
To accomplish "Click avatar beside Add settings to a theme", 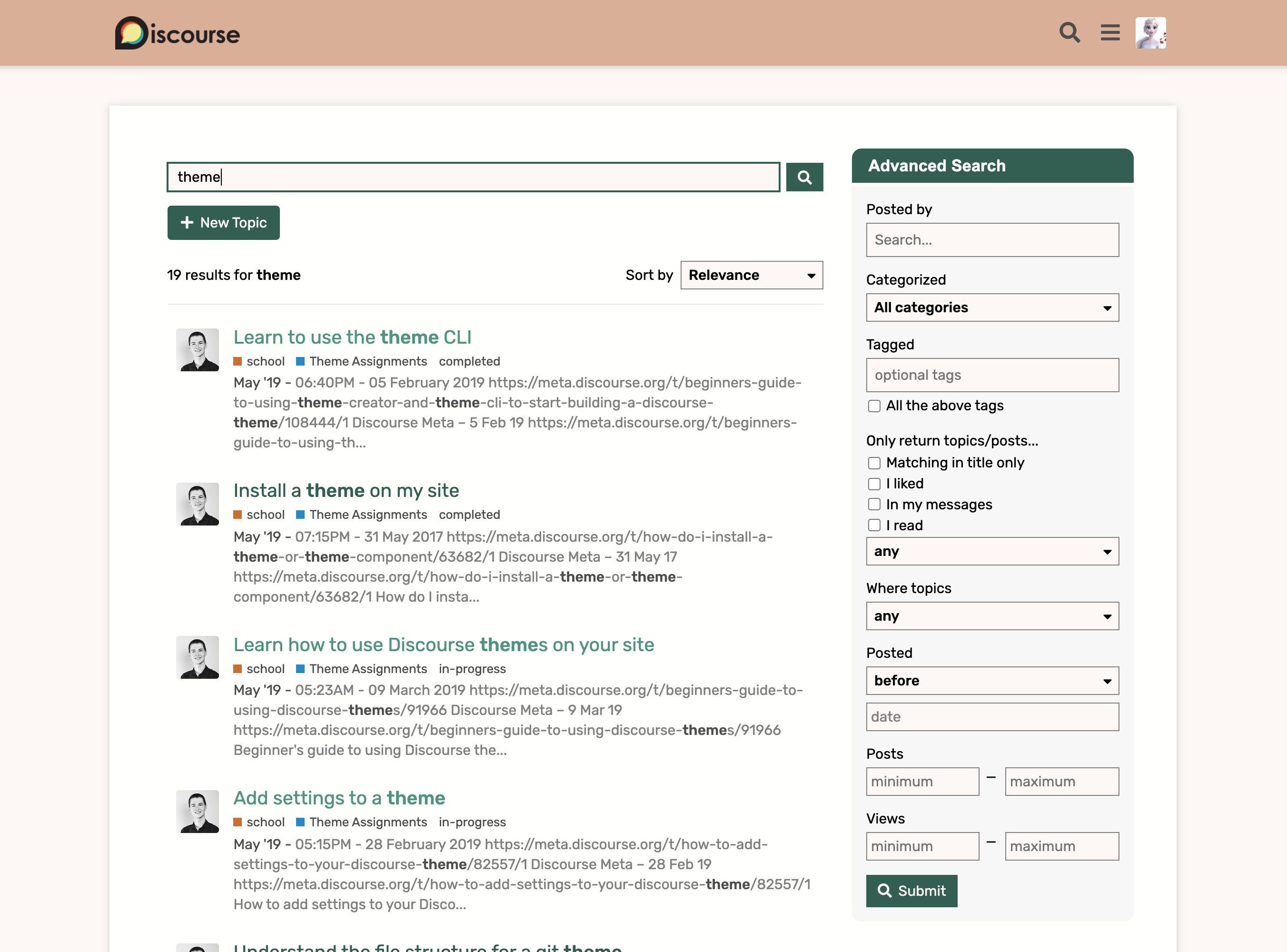I will click(198, 811).
